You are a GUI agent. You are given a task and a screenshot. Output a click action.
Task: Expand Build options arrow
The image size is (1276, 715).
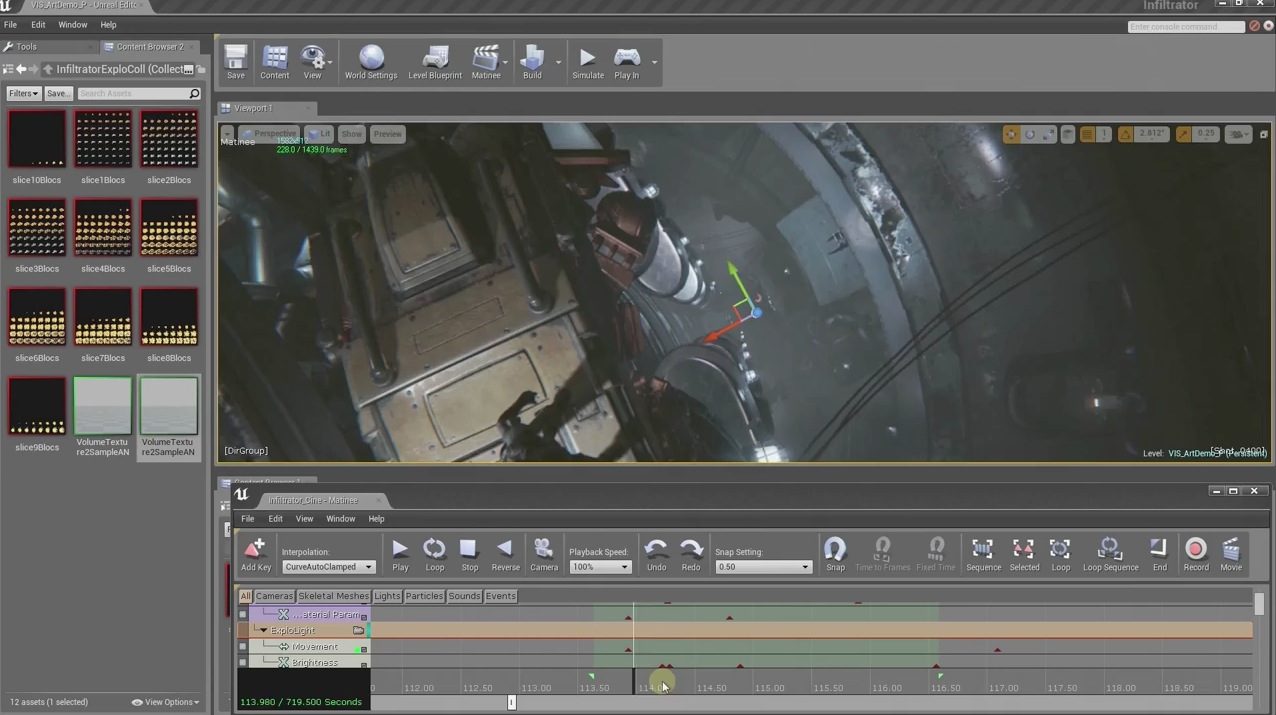[558, 62]
